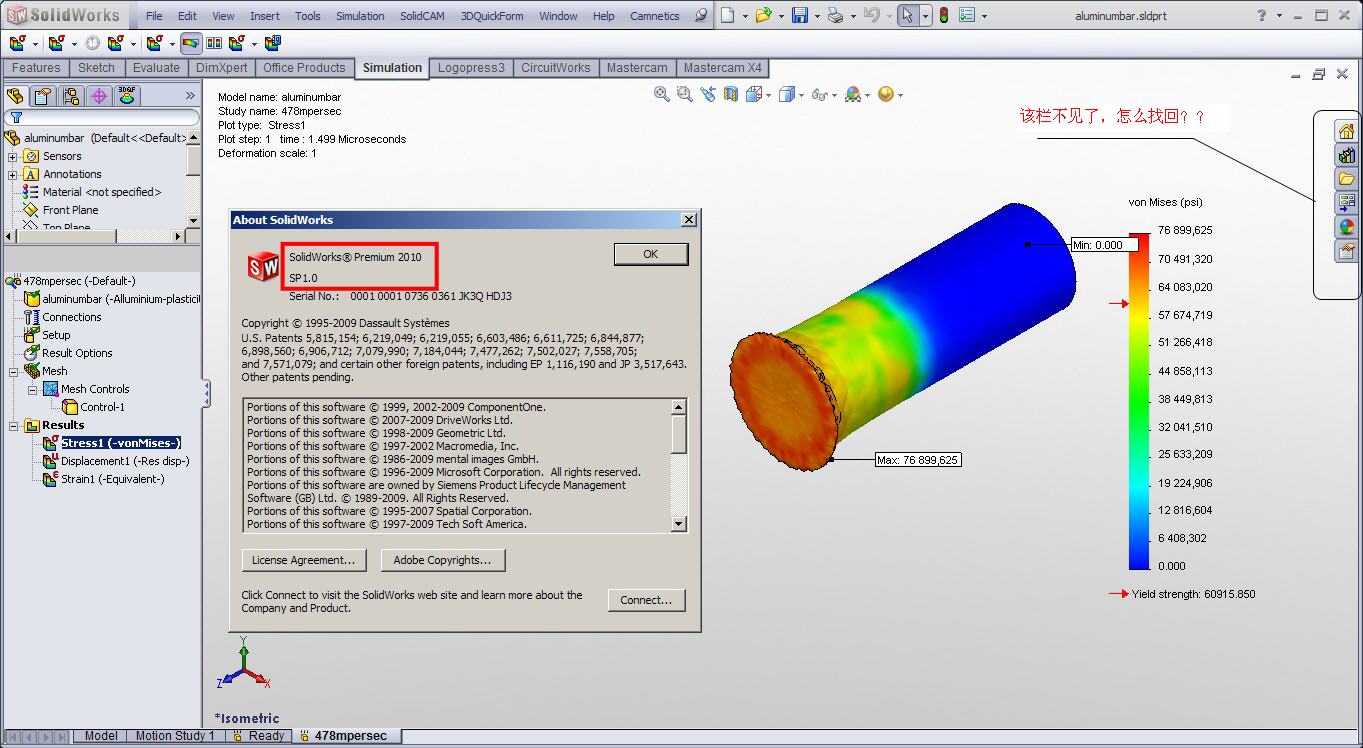Close the About SolidWorks dialog

click(x=688, y=220)
